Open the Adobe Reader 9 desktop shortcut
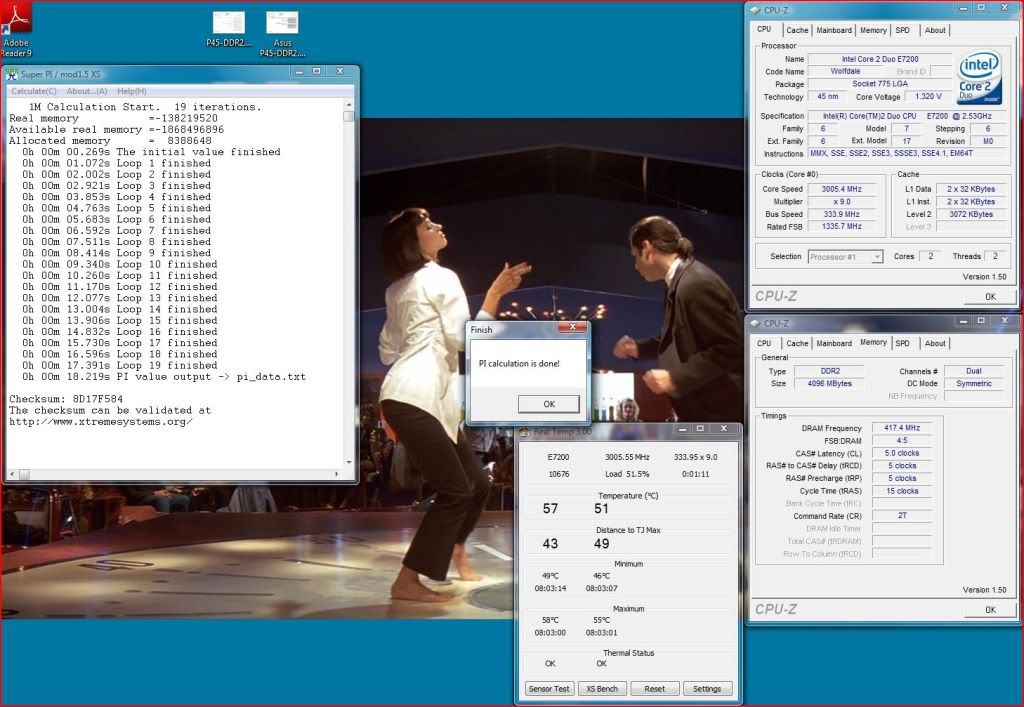Viewport: 1024px width, 707px height. tap(16, 29)
